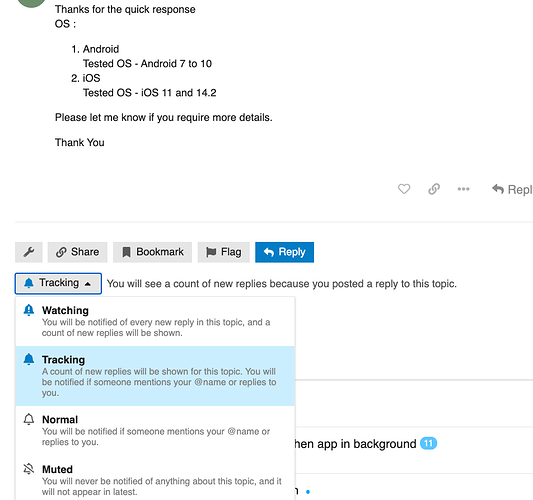This screenshot has height=500, width=533.
Task: Click the Normal outline bell icon
Action: click(29, 419)
